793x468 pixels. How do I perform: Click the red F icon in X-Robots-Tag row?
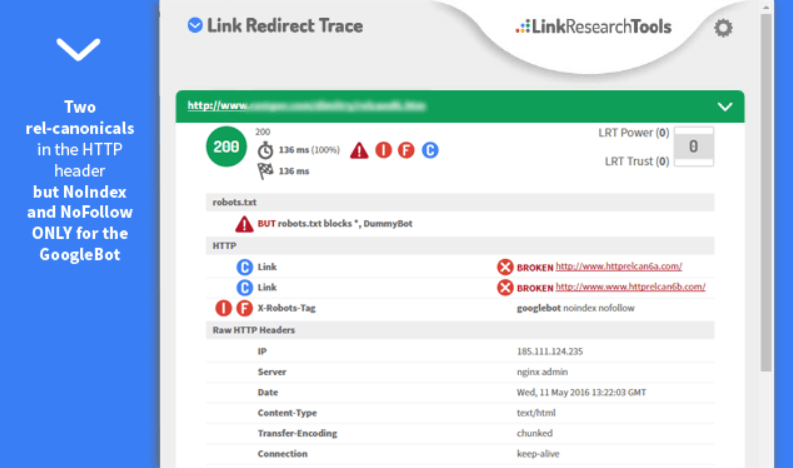click(244, 308)
